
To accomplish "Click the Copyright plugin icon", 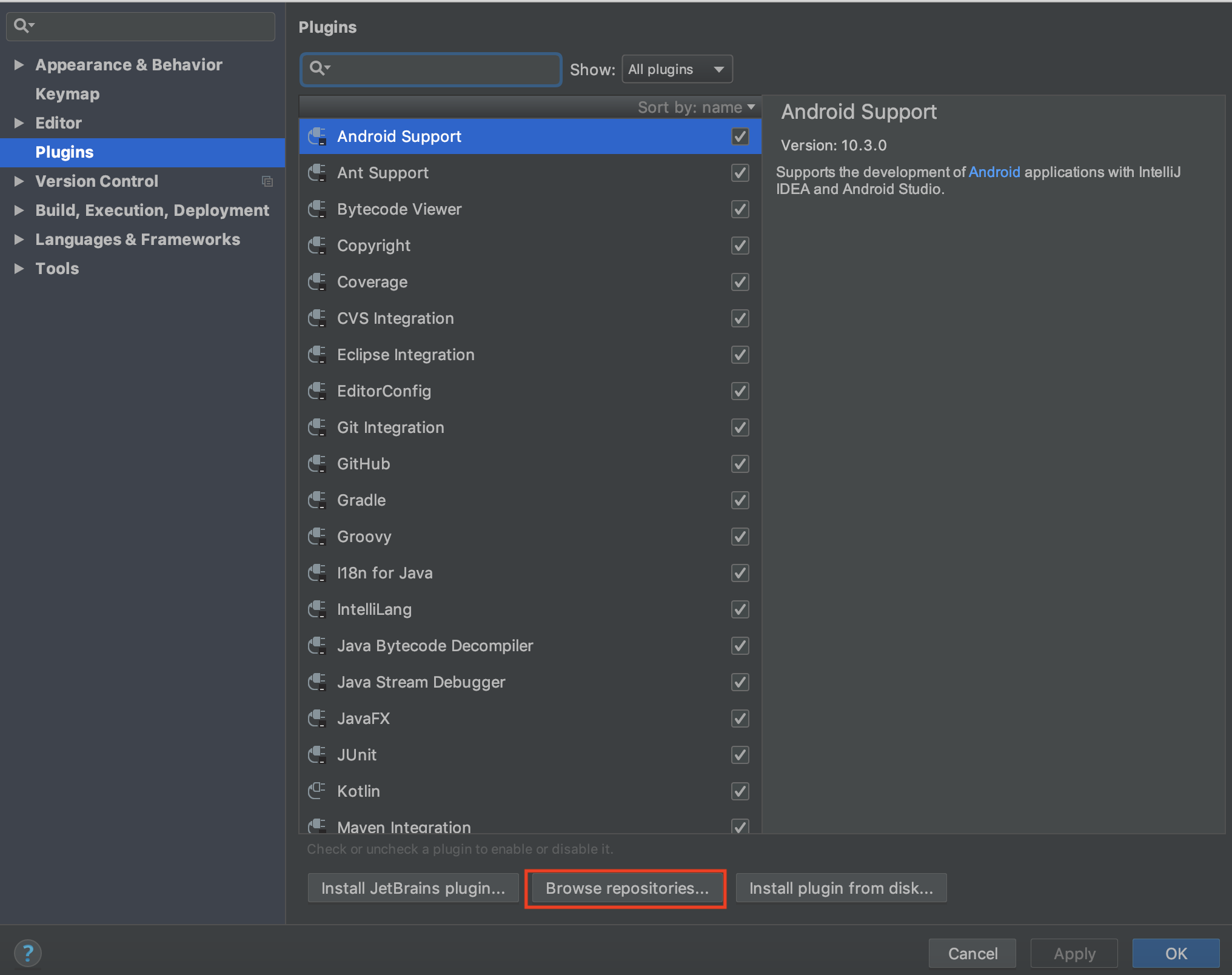I will coord(317,246).
